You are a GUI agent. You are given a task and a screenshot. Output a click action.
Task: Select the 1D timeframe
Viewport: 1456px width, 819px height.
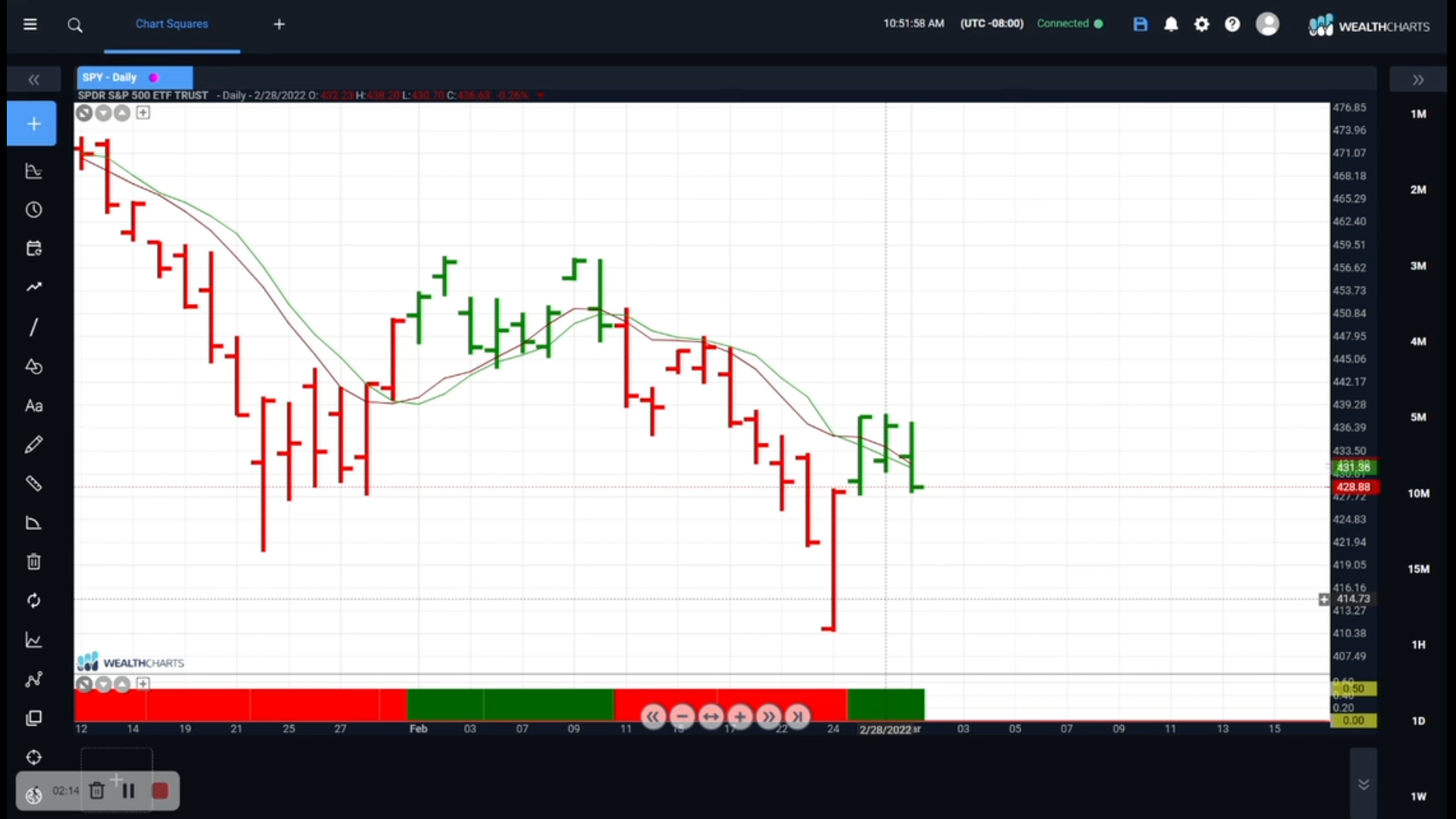point(1418,720)
